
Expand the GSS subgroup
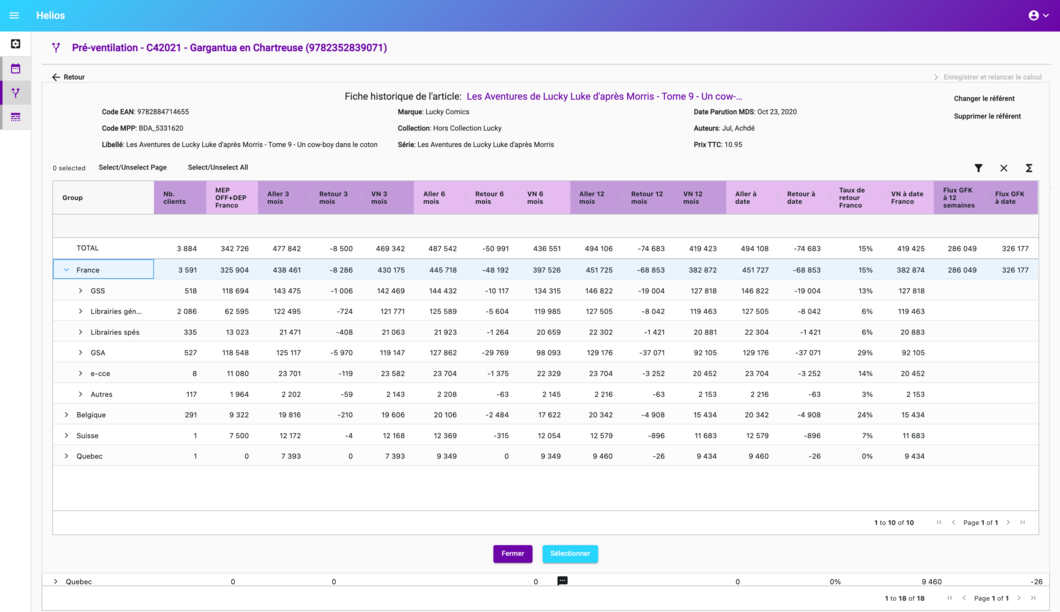pos(81,291)
